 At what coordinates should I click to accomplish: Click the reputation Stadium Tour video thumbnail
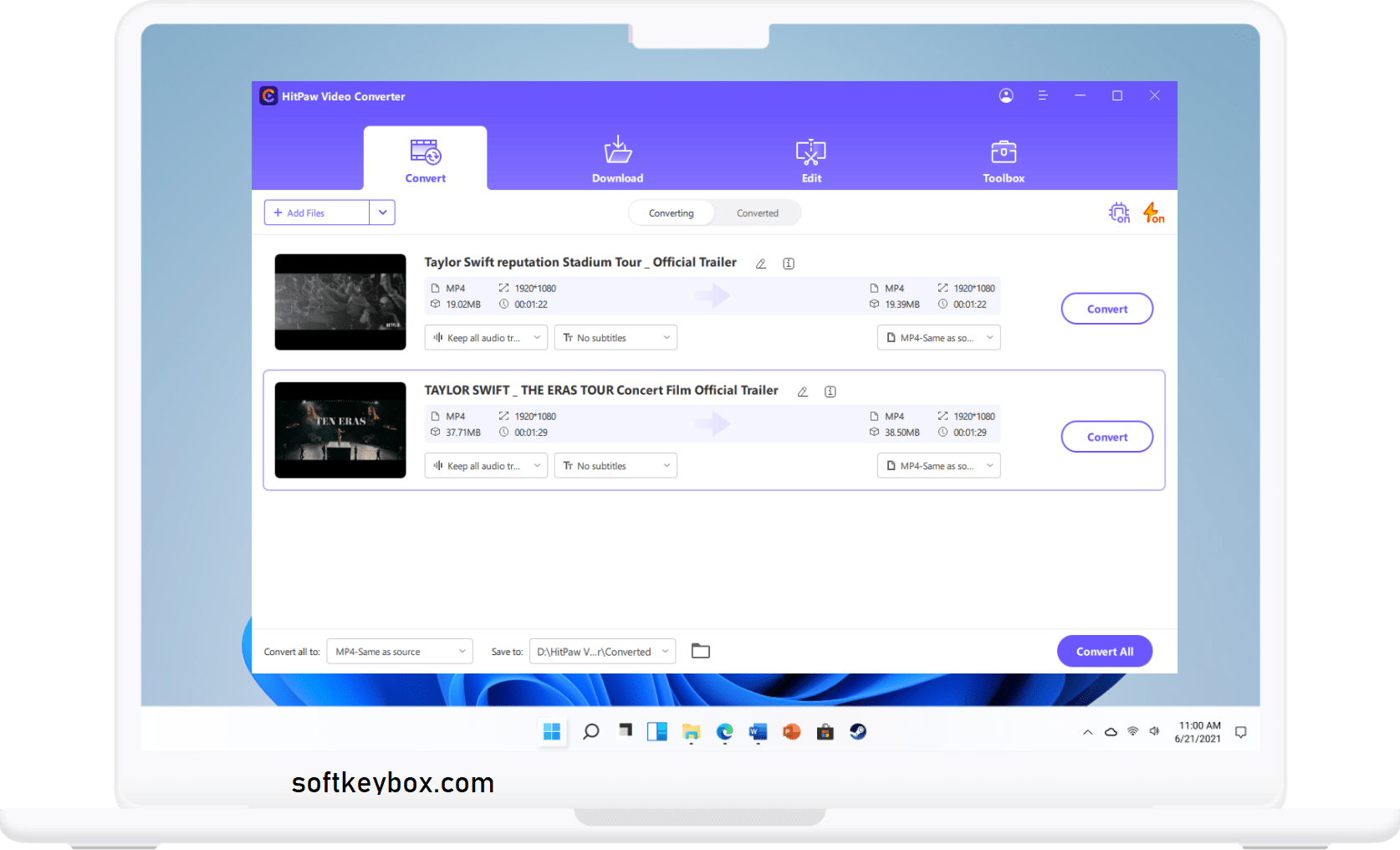(340, 302)
